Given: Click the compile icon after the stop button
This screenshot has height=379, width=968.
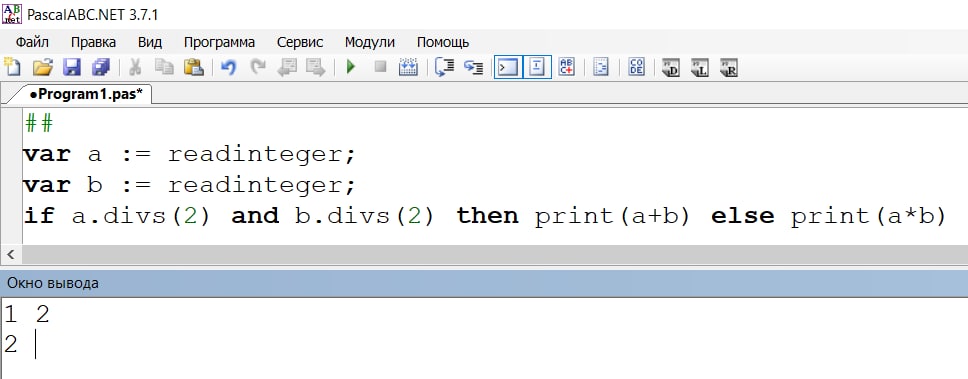Looking at the screenshot, I should coord(408,67).
